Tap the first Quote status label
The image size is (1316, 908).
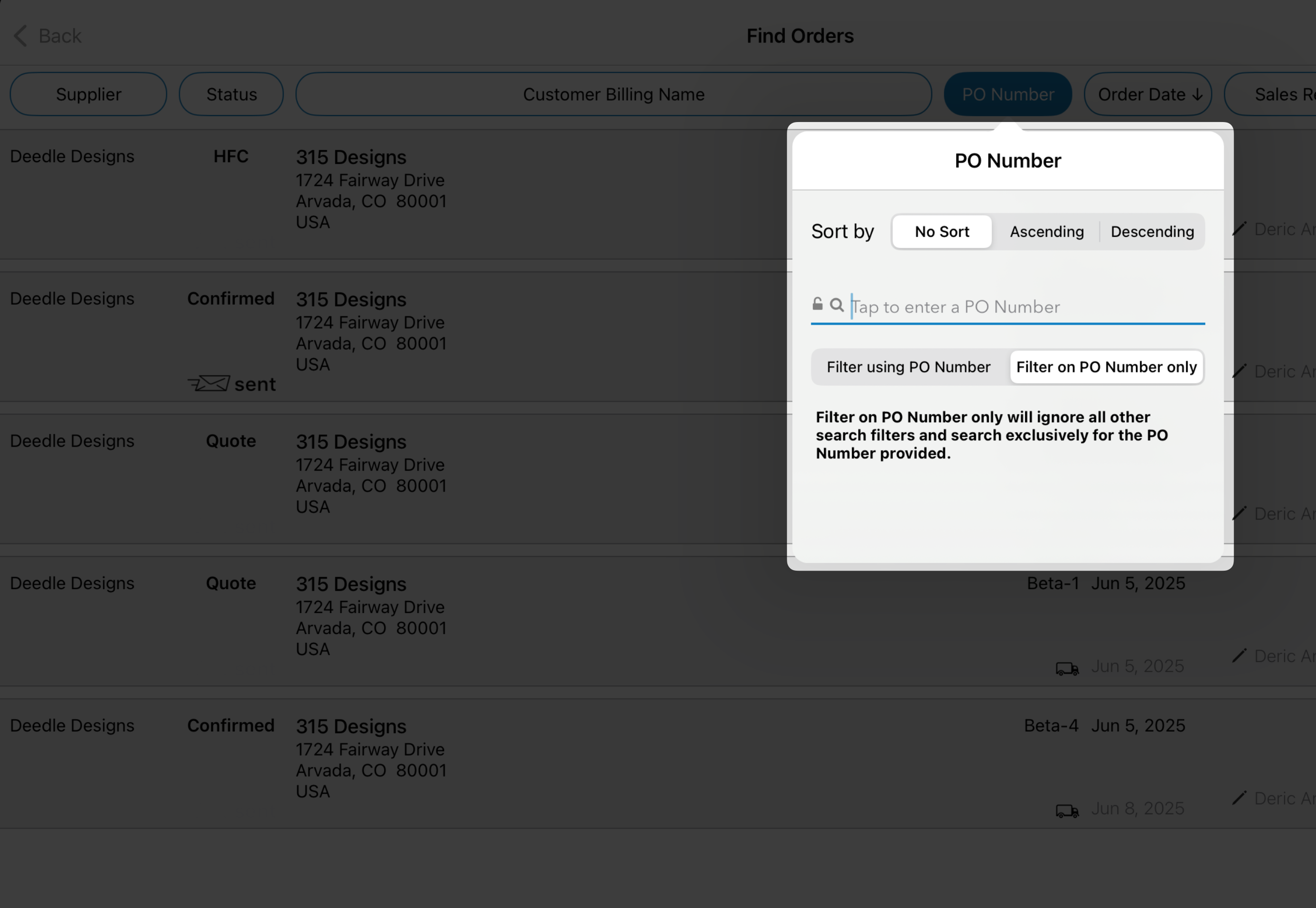click(x=231, y=441)
